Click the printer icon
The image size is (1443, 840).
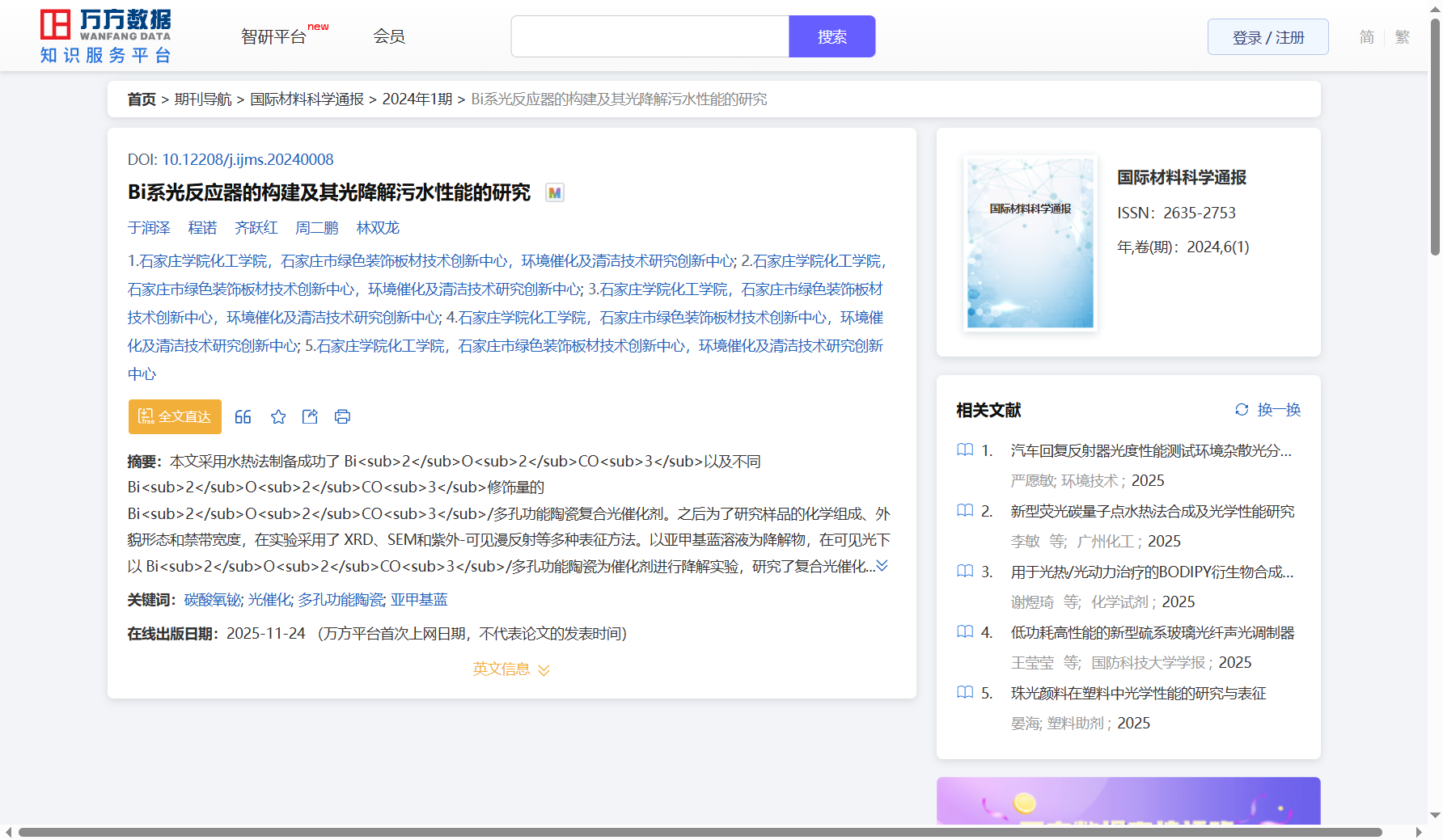(x=342, y=417)
